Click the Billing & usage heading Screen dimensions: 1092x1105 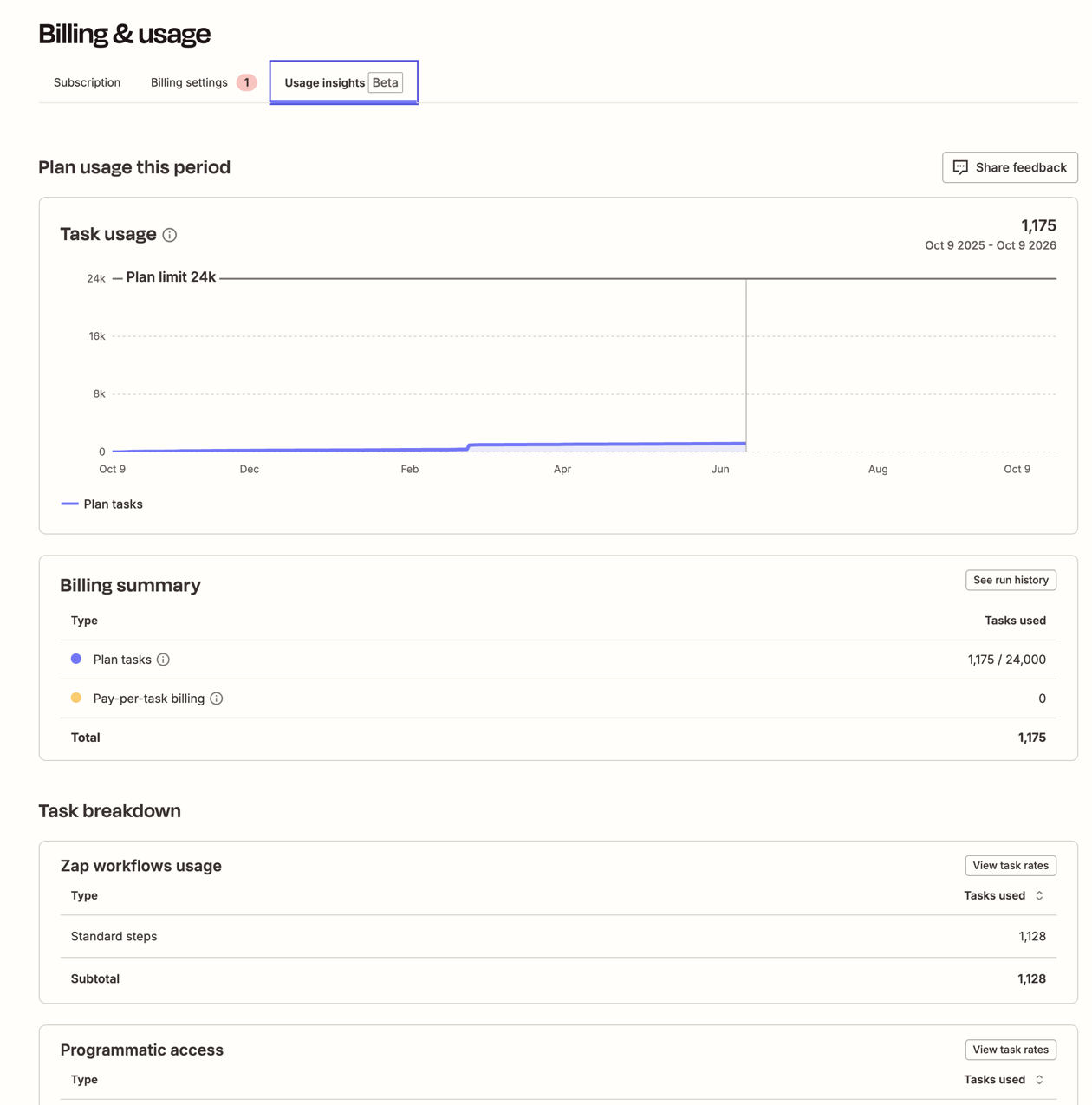click(x=125, y=34)
